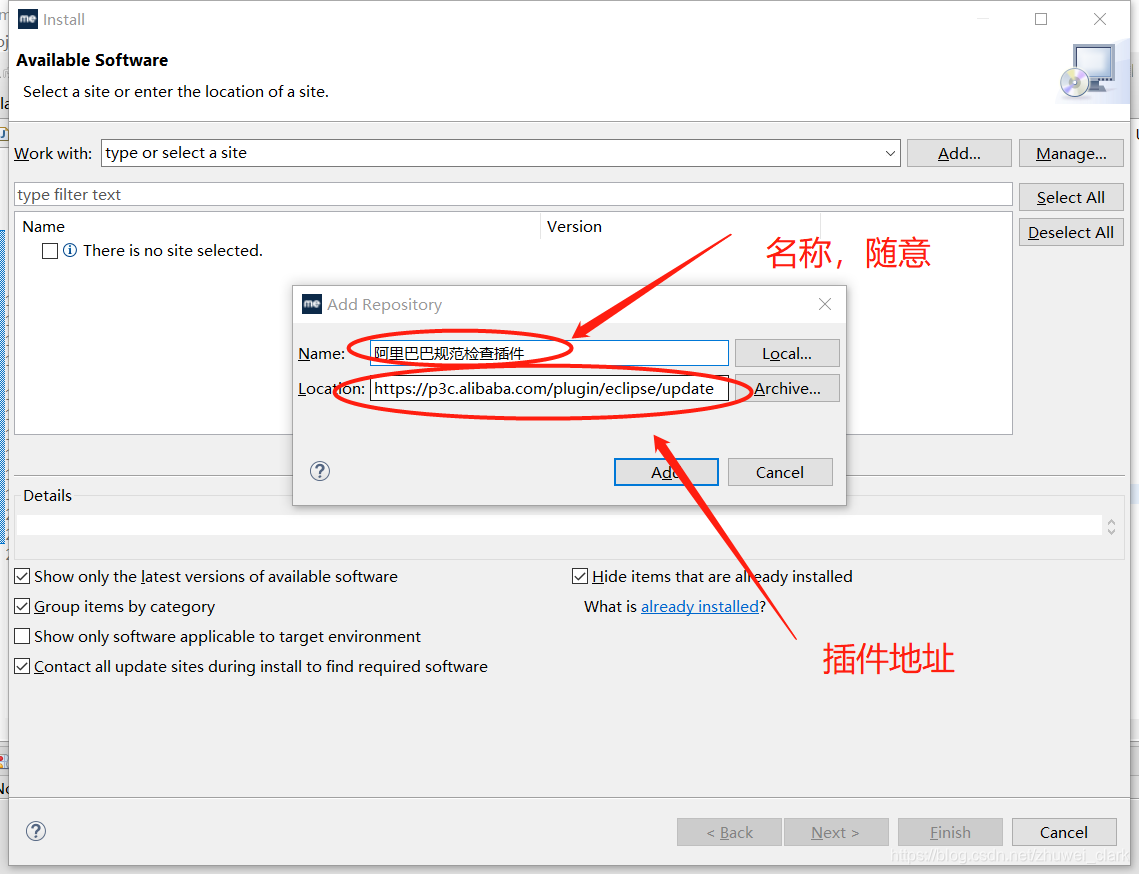Click the Name column header
1139x874 pixels.
click(x=277, y=227)
